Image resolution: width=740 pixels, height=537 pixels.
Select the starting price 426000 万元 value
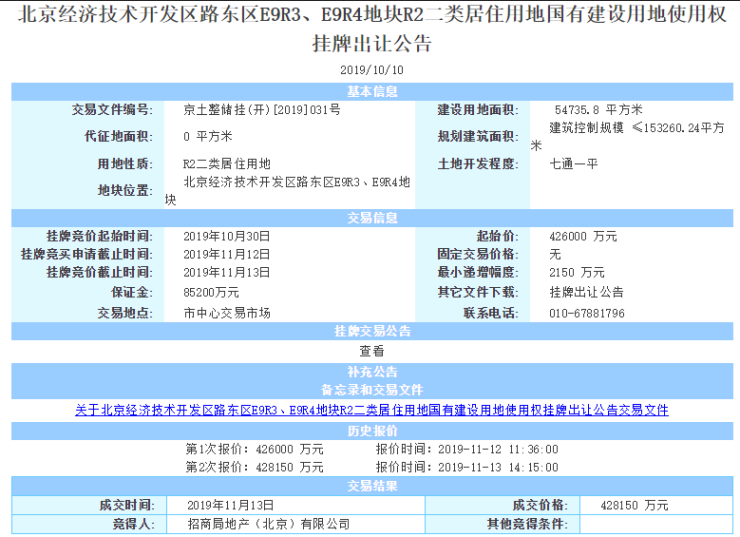coord(583,236)
